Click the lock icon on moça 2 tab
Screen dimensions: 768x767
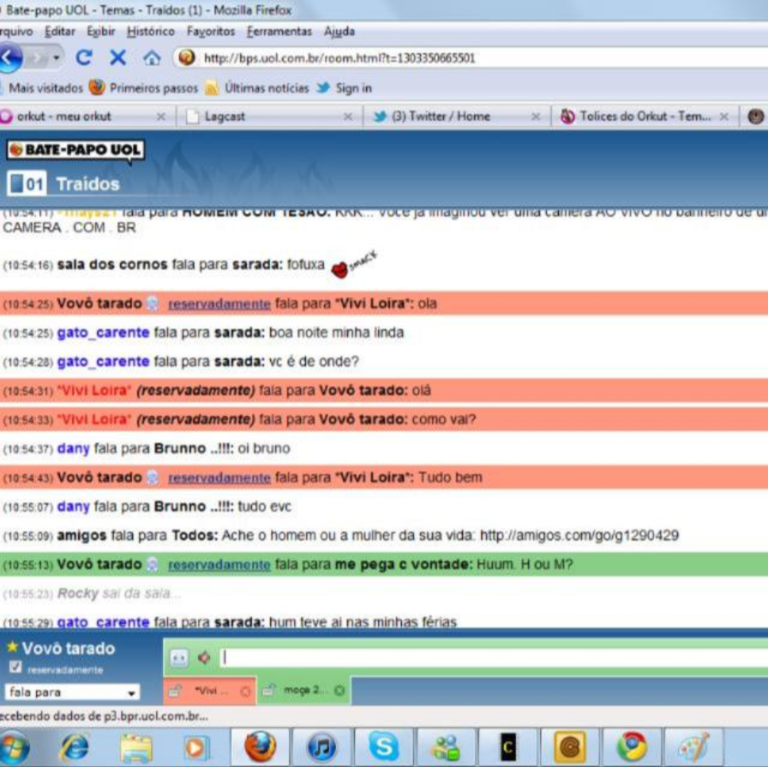click(269, 691)
